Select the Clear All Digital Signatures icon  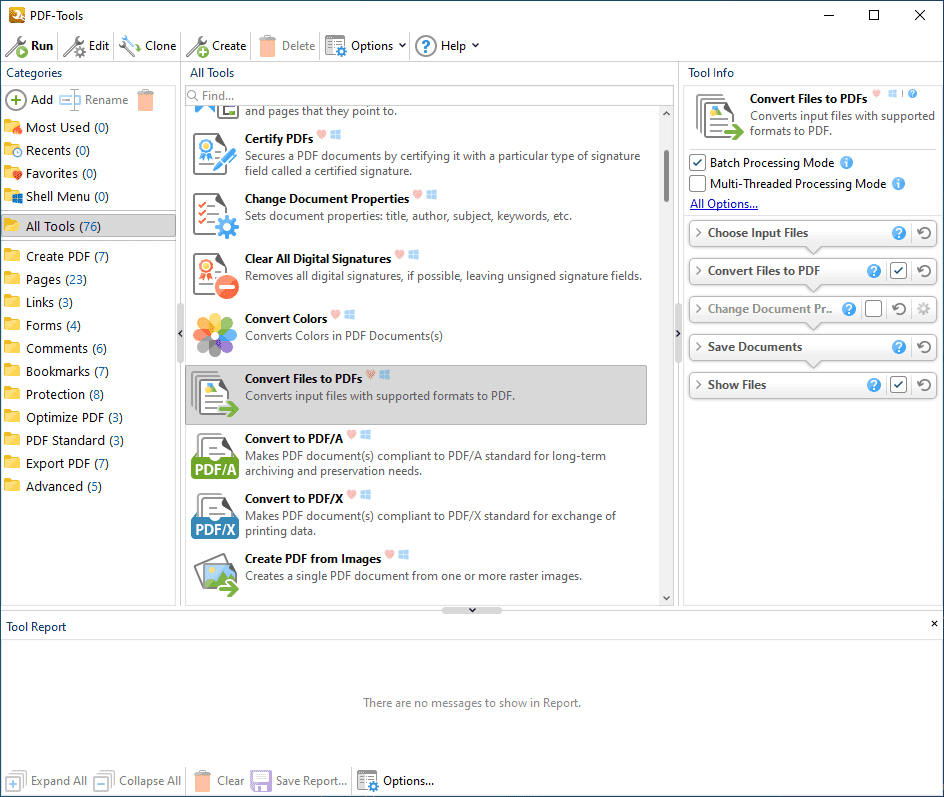pyautogui.click(x=216, y=275)
